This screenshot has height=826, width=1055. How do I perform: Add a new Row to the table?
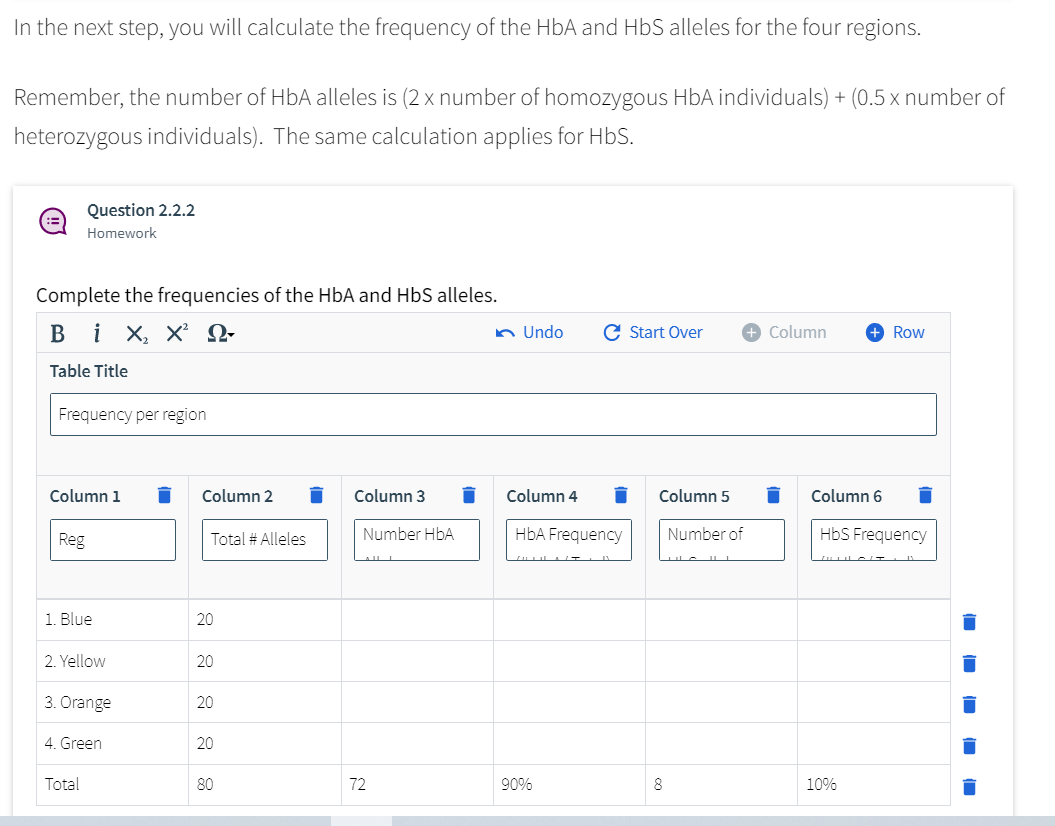tap(895, 332)
